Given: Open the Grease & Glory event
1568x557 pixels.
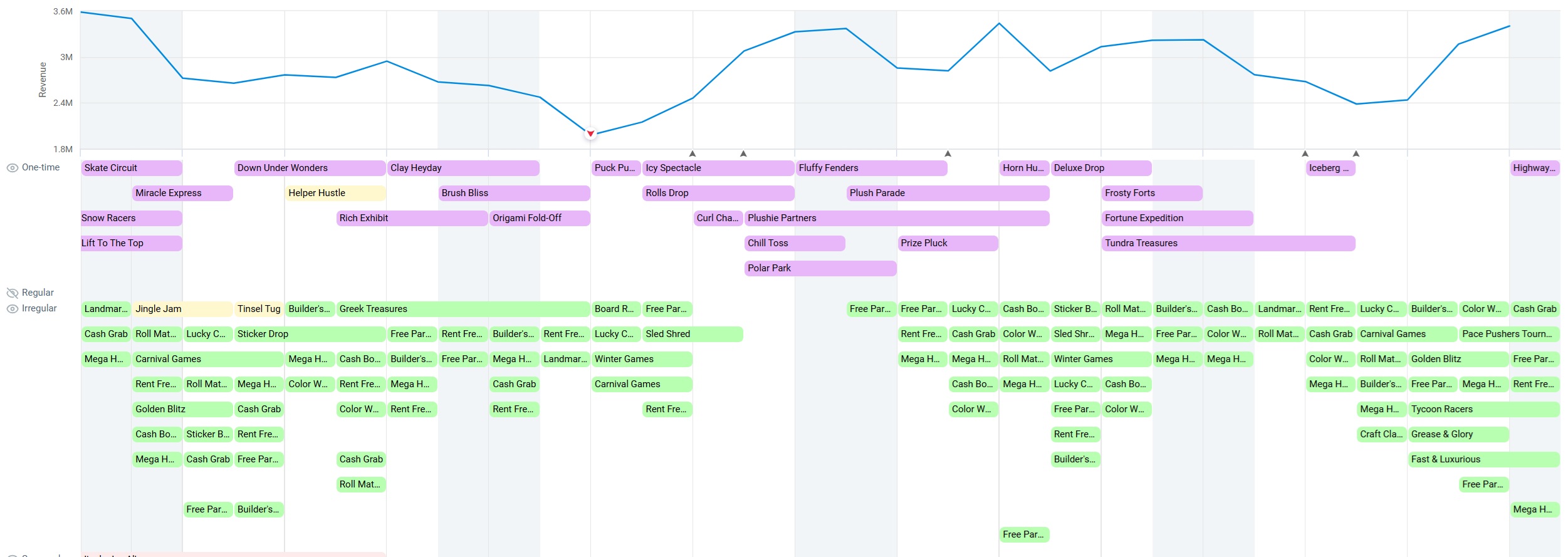Looking at the screenshot, I should coord(1458,434).
